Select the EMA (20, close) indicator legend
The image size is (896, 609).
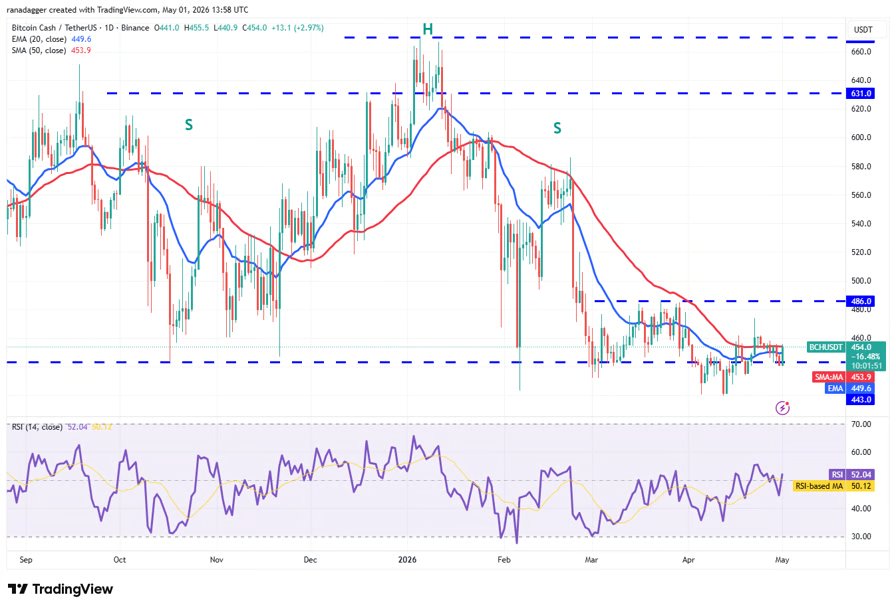point(51,39)
